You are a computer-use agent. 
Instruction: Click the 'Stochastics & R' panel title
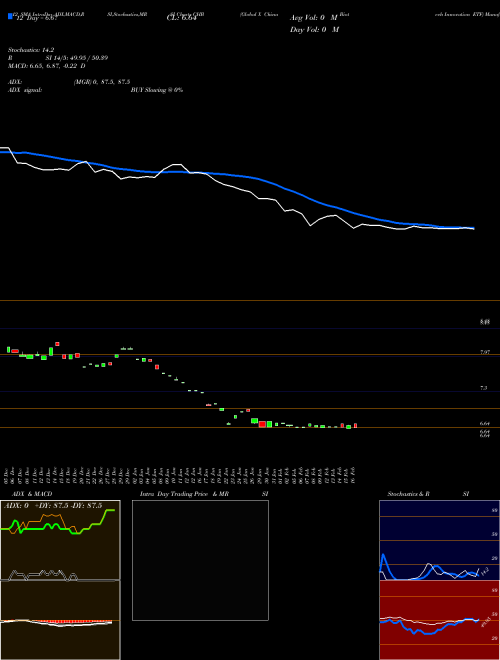(x=408, y=494)
